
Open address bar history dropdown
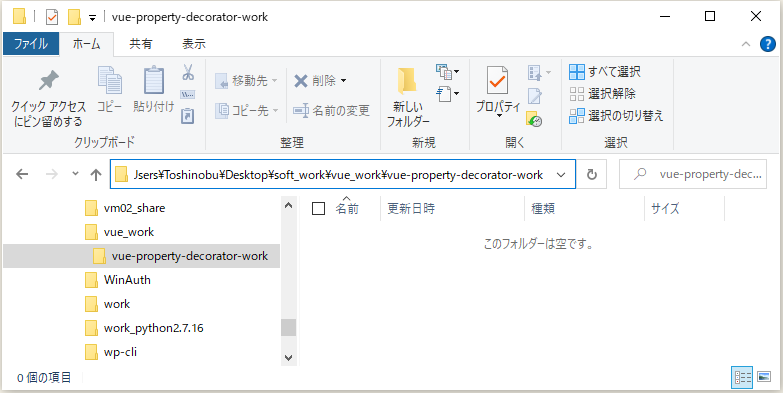point(561,175)
